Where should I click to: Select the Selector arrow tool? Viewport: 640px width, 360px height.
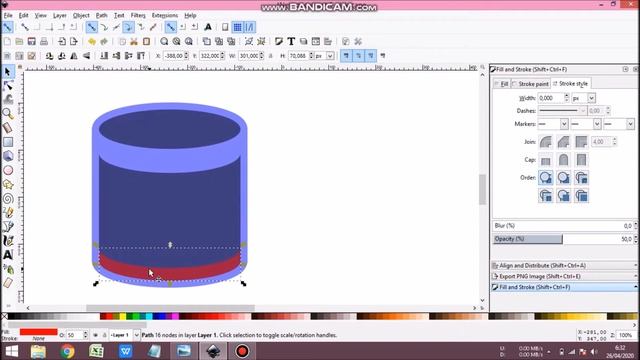(x=8, y=71)
